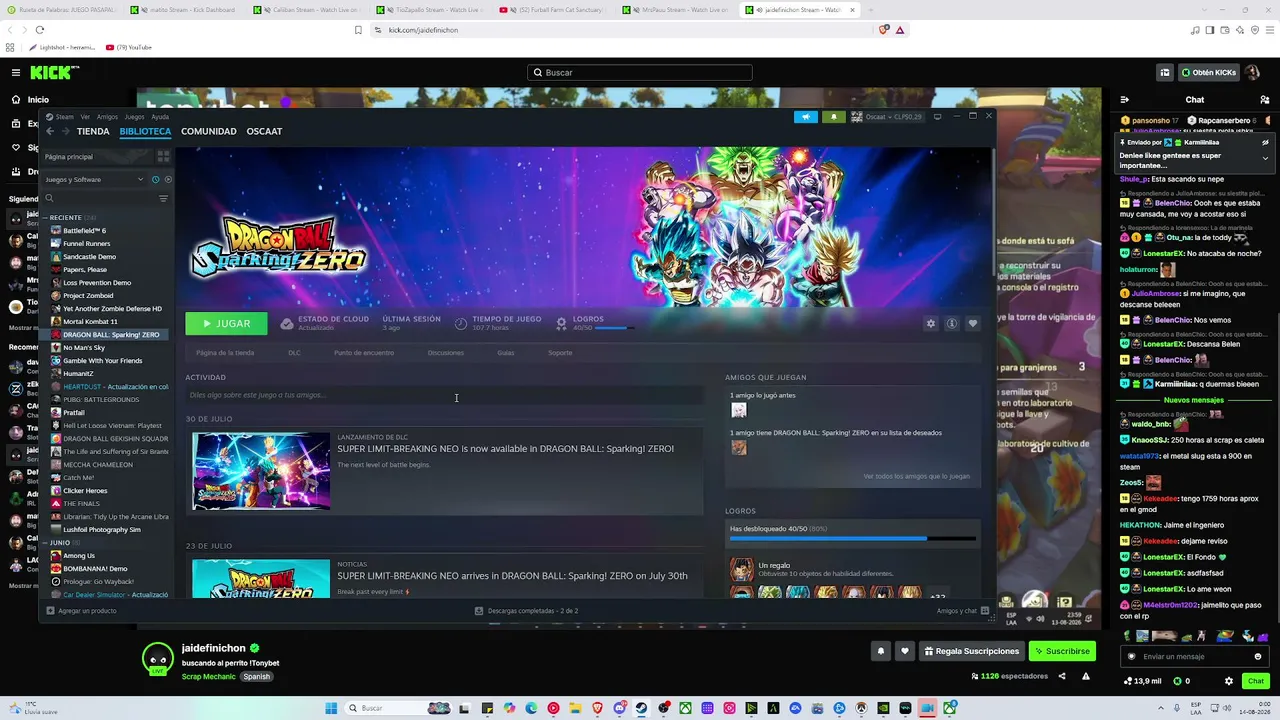Open Kick hamburger sidebar menu
This screenshot has height=720, width=1280.
tap(16, 72)
